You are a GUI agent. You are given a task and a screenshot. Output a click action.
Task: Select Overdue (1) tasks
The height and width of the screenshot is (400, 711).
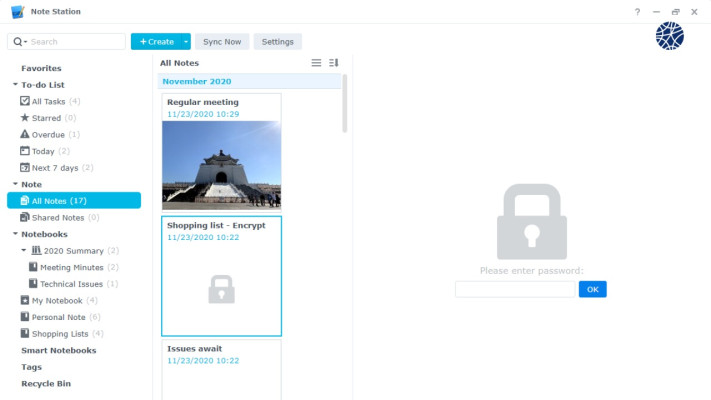56,135
